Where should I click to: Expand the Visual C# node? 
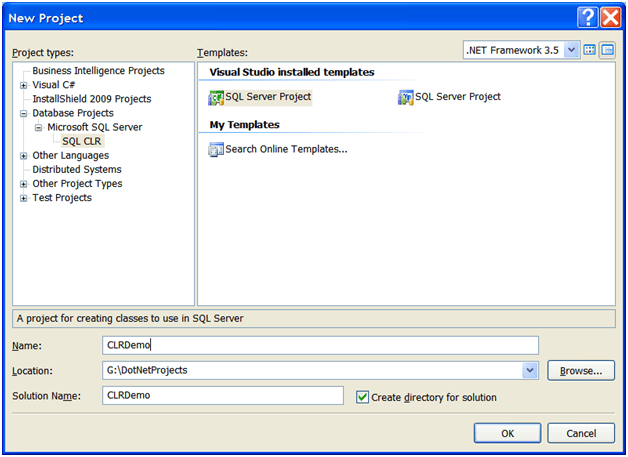[24, 85]
